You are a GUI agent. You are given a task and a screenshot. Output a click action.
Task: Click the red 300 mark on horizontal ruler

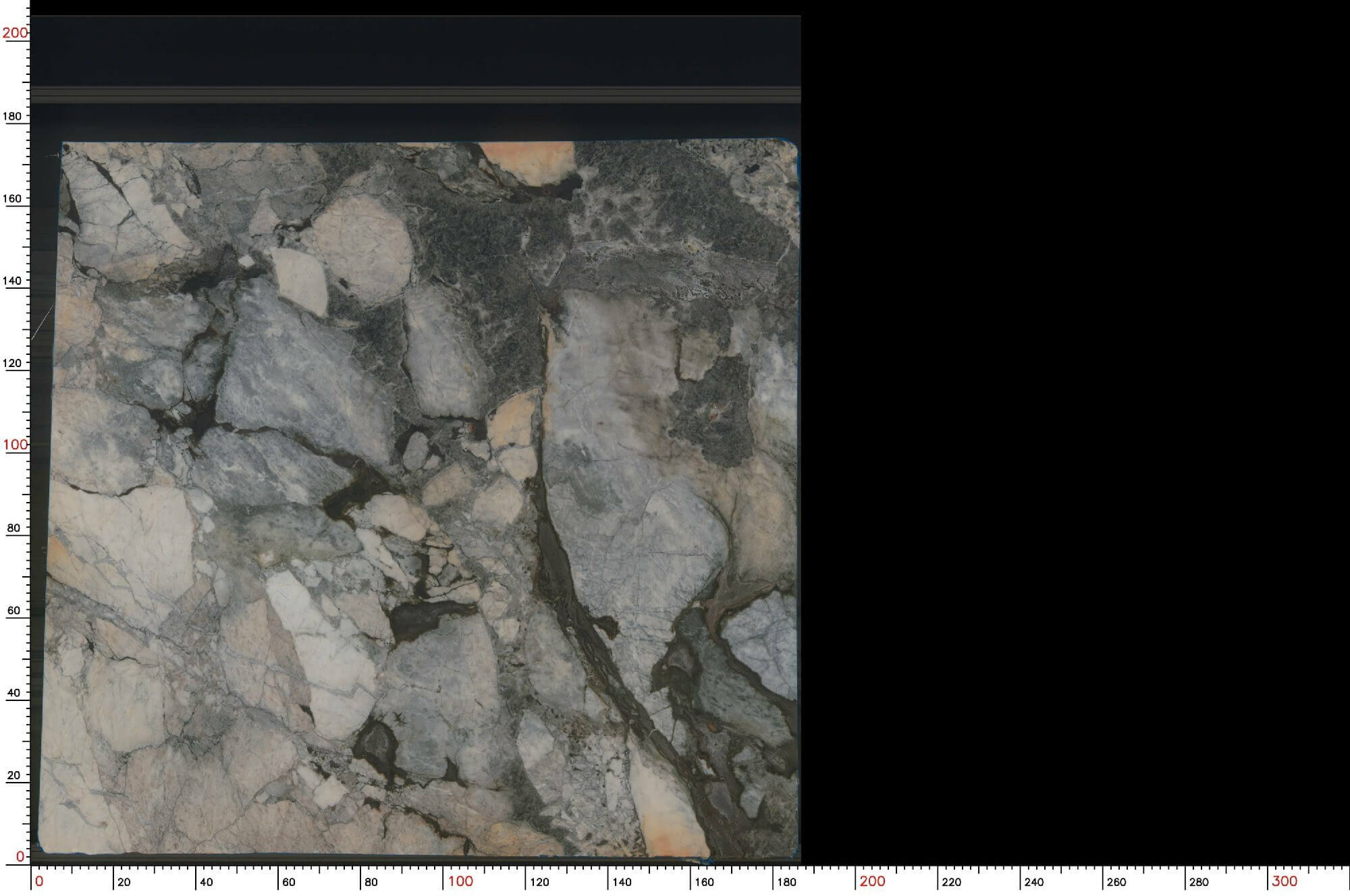[x=1285, y=881]
